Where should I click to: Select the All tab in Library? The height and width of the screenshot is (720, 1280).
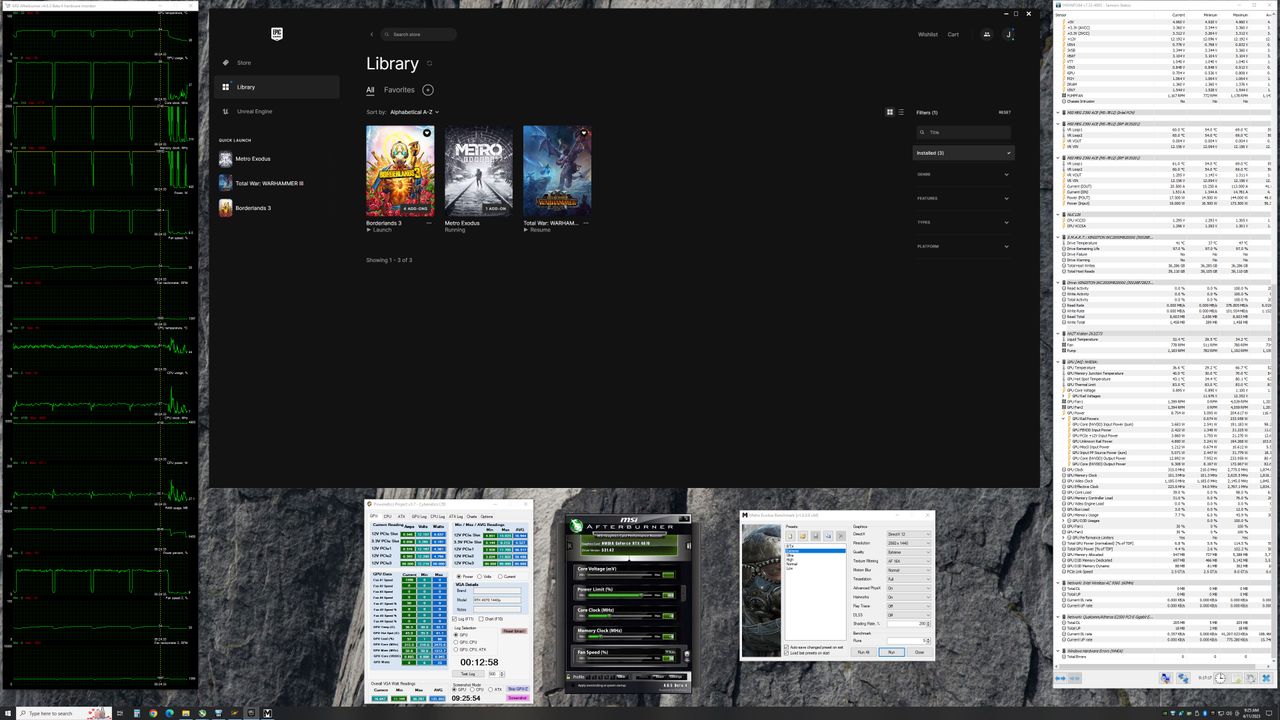point(370,90)
